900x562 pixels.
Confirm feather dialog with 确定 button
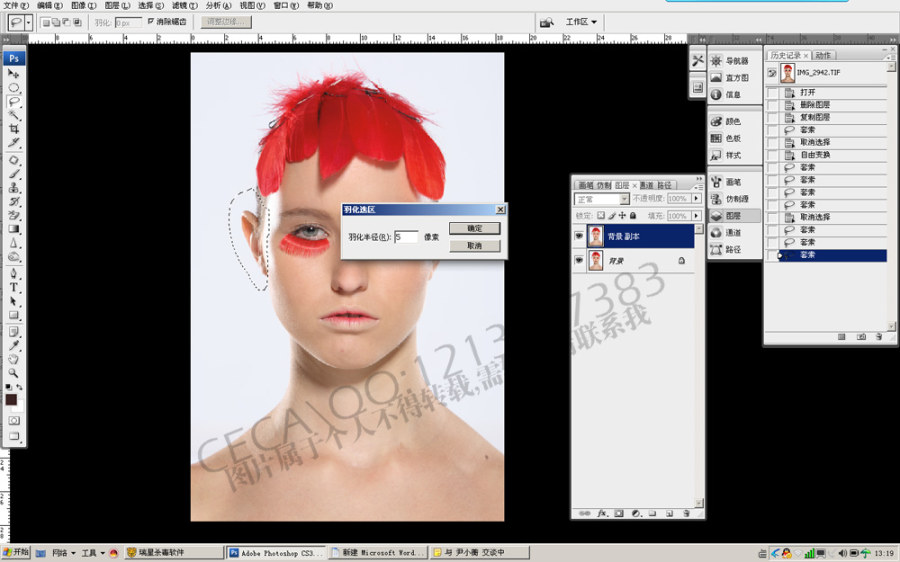475,228
